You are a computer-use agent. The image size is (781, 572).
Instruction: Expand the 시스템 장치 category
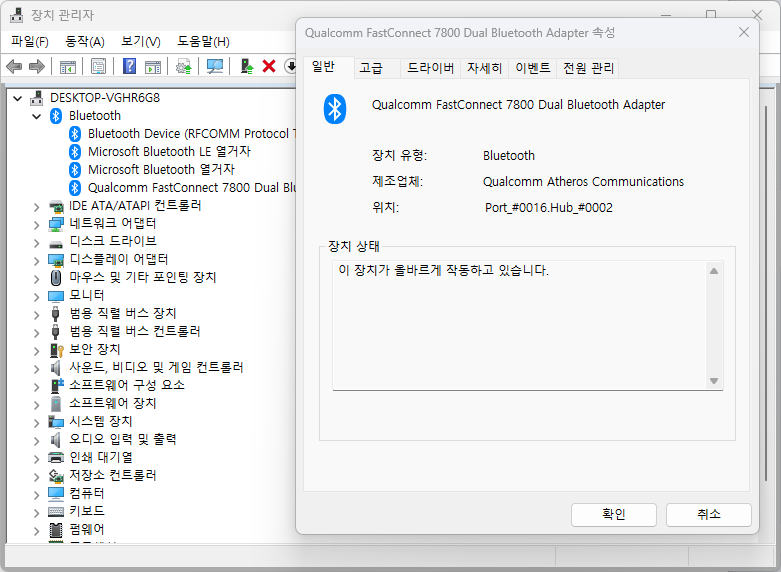pos(36,423)
